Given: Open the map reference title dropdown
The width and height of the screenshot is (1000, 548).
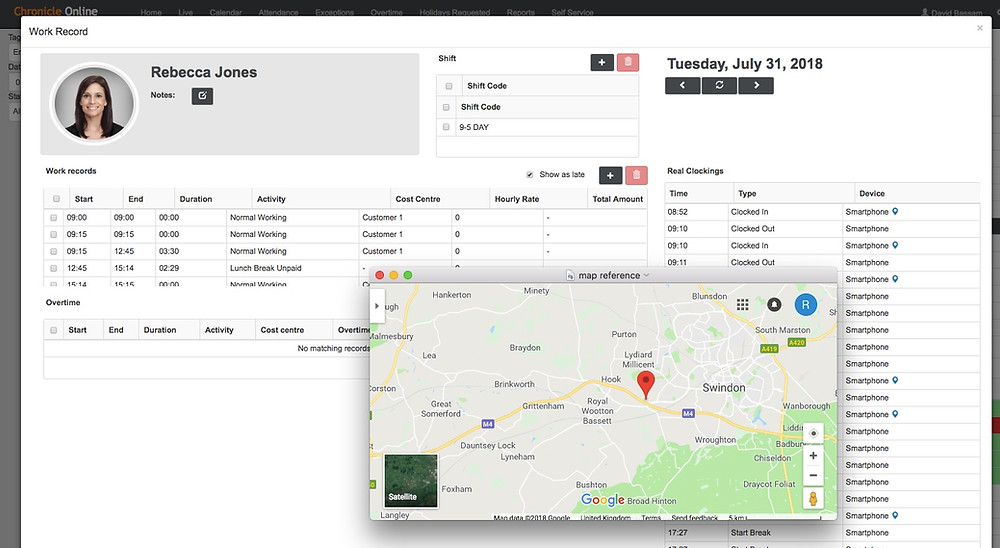Looking at the screenshot, I should click(646, 276).
